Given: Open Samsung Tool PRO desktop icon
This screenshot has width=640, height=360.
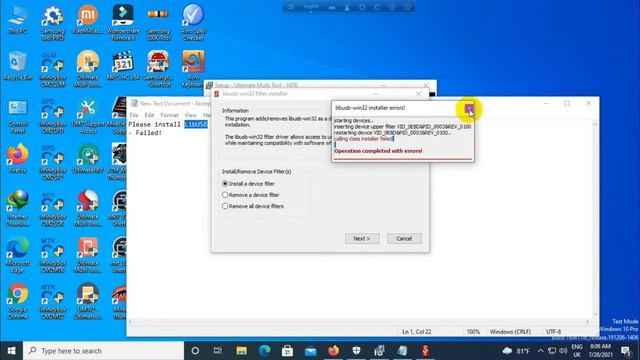Looking at the screenshot, I should 53,22.
